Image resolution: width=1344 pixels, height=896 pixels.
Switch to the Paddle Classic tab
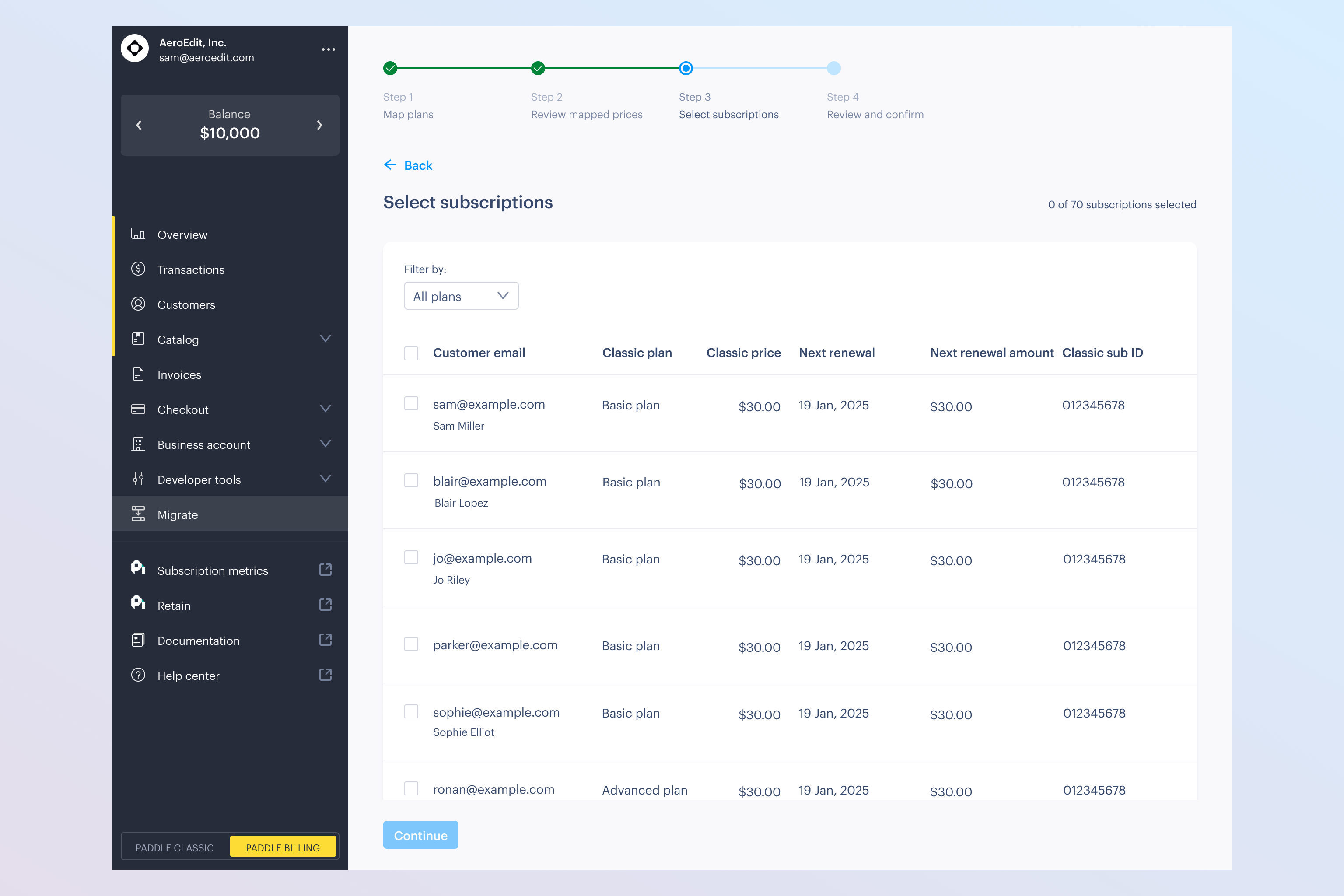click(175, 847)
